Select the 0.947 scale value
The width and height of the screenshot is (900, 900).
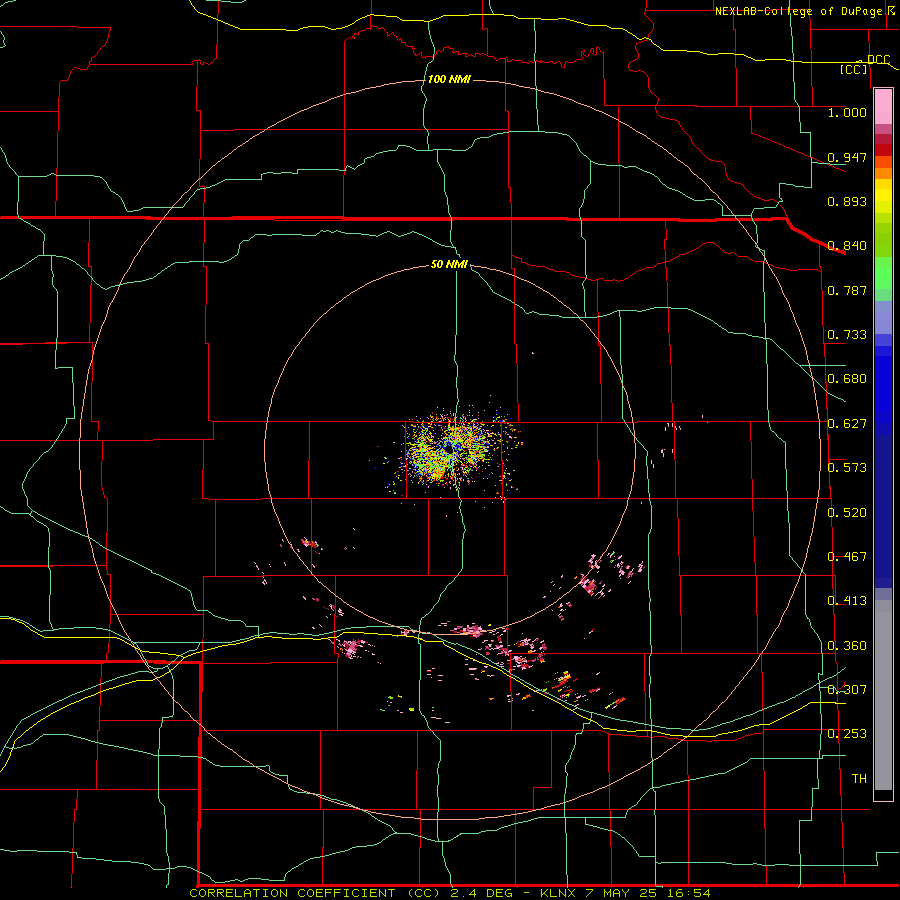[847, 157]
